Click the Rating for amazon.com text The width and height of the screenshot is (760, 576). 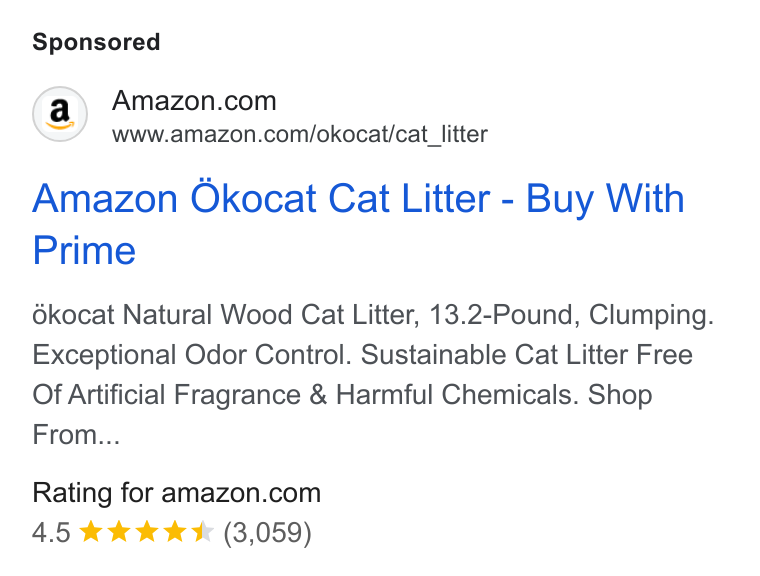(x=176, y=493)
